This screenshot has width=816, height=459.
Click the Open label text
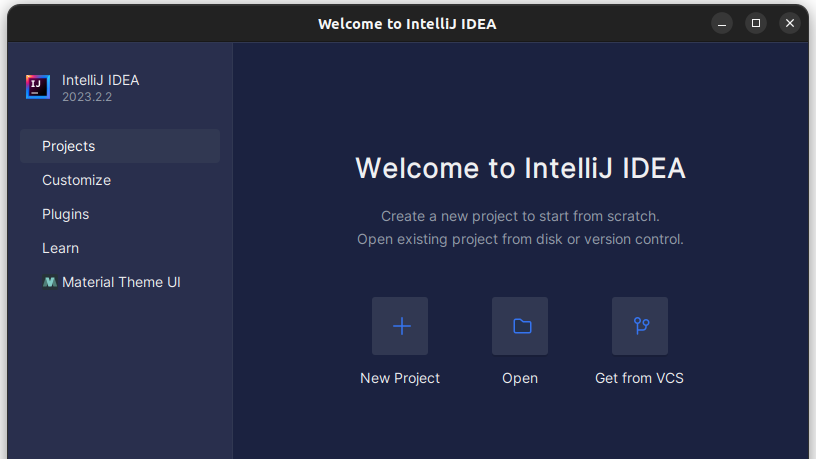(x=520, y=378)
